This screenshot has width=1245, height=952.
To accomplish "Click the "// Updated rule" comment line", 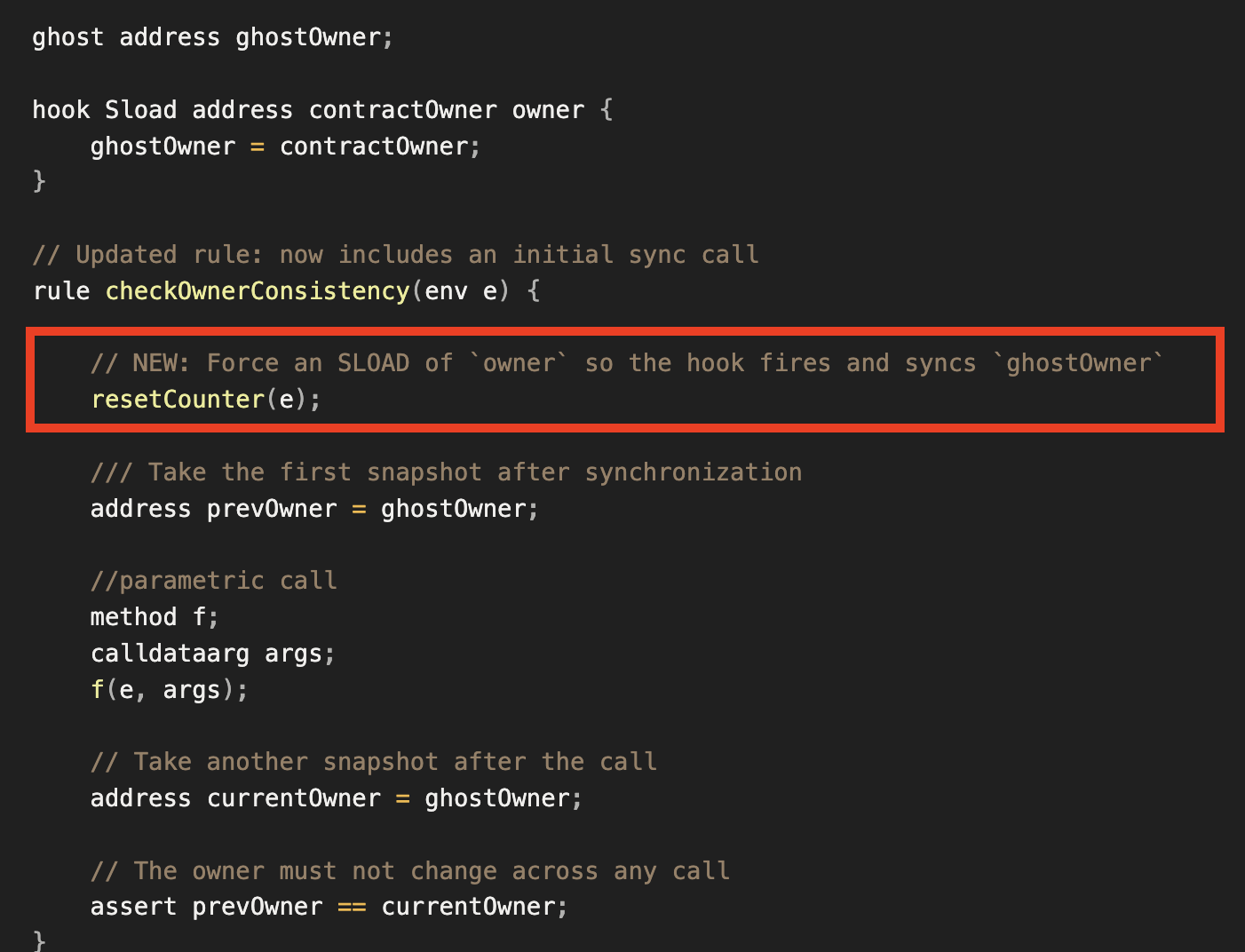I will coord(395,255).
